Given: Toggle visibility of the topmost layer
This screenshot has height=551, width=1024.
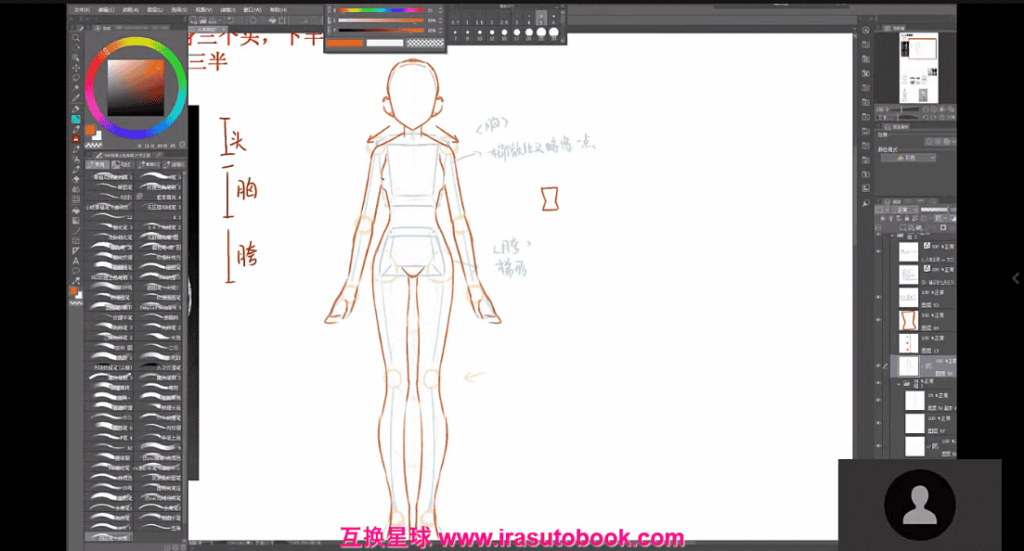Looking at the screenshot, I should [879, 251].
